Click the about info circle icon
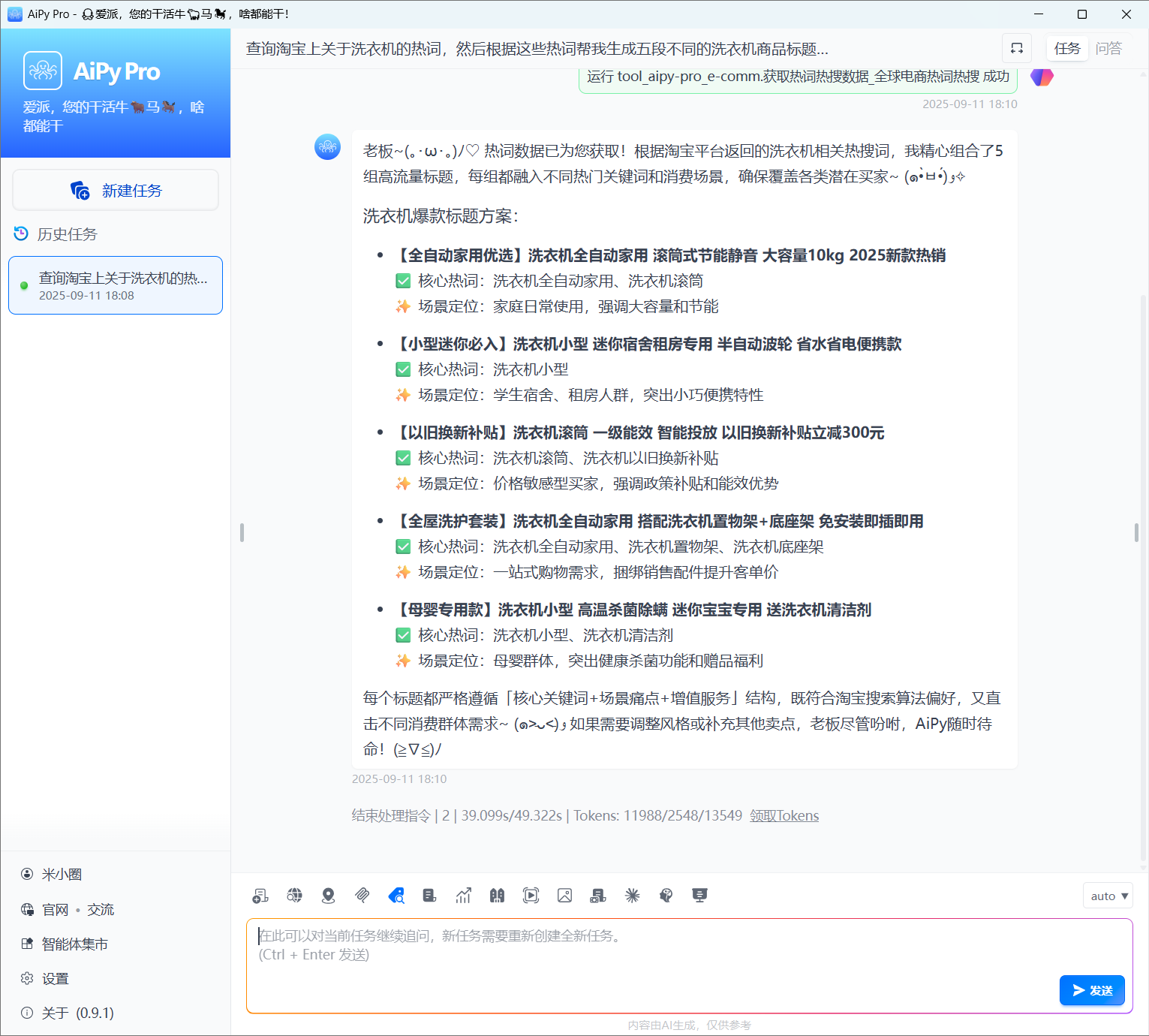Image resolution: width=1149 pixels, height=1036 pixels. click(27, 1013)
